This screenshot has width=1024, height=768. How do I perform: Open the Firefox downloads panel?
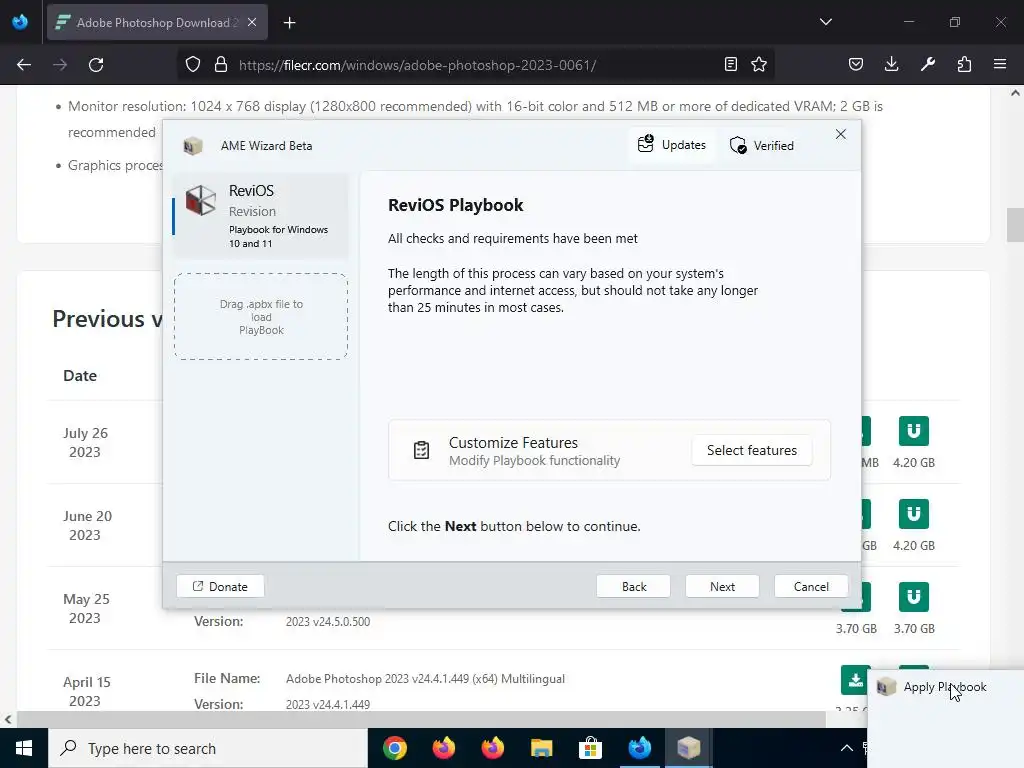pyautogui.click(x=891, y=65)
